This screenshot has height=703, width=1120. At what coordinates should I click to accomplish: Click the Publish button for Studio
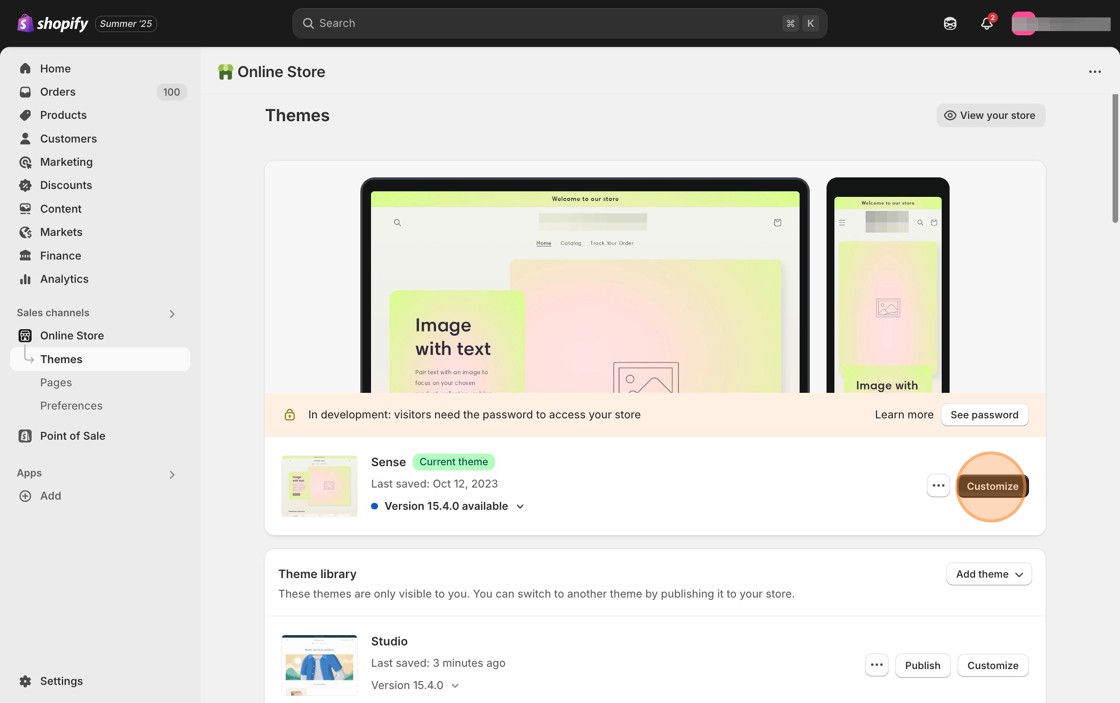point(922,665)
